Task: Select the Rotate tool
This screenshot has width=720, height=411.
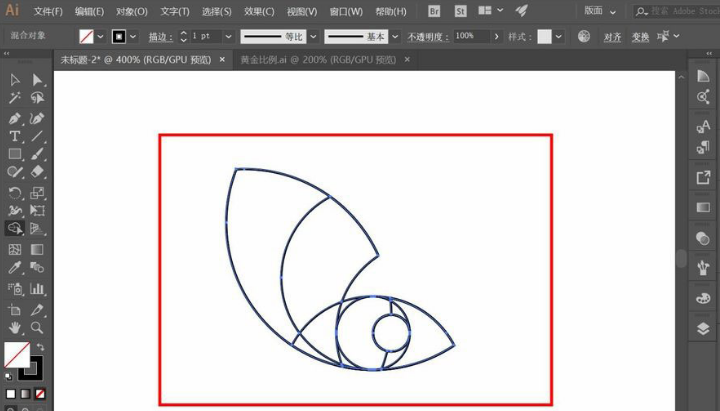Action: coord(15,193)
